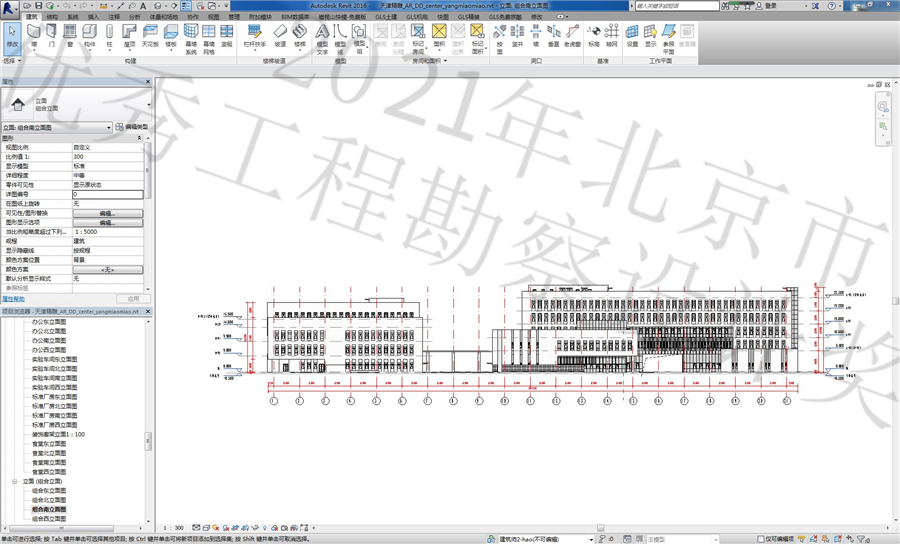
Task: Click 编辑 button for 可见性/图形替换
Action: [108, 213]
